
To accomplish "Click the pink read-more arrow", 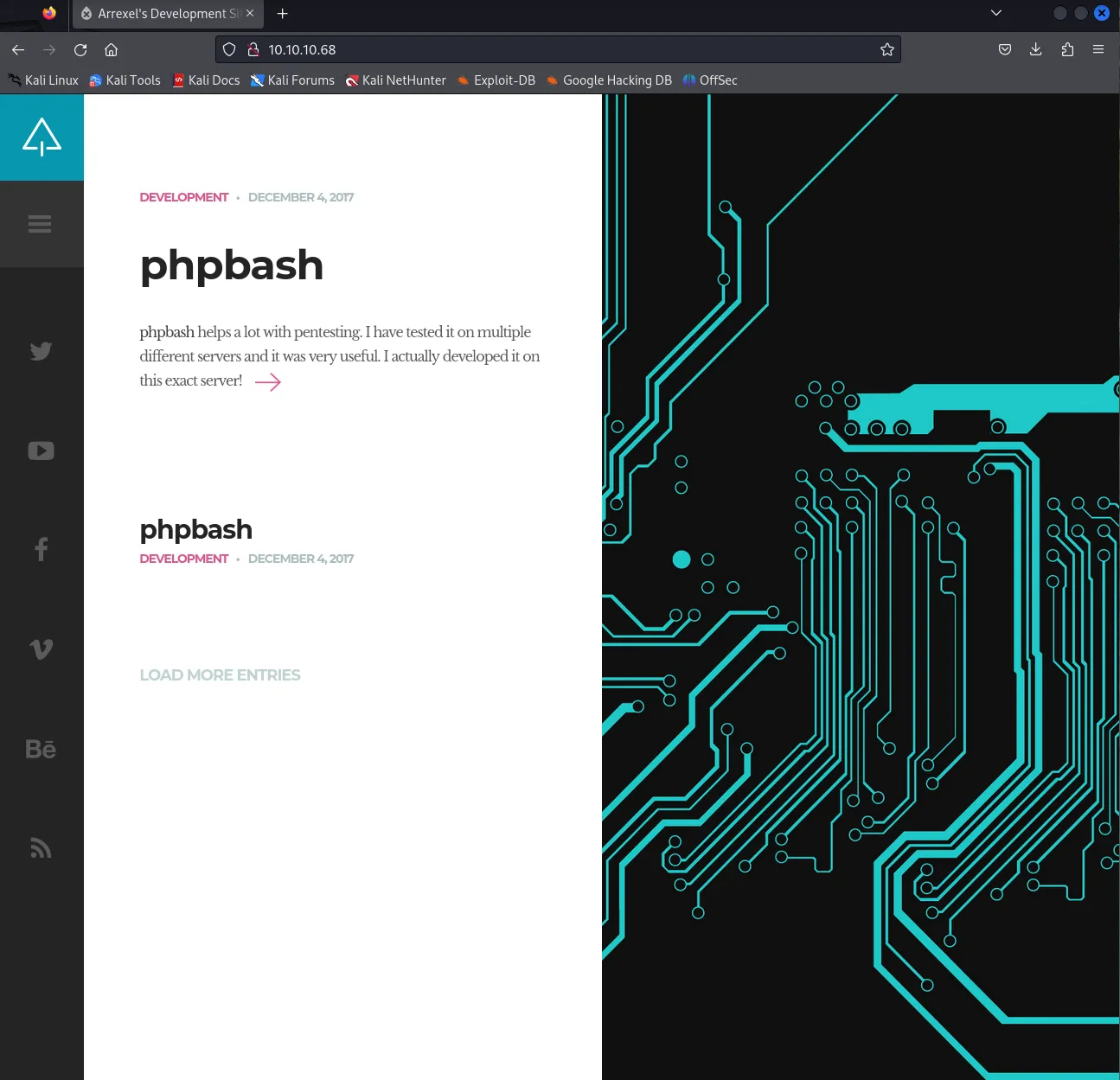I will pos(268,382).
